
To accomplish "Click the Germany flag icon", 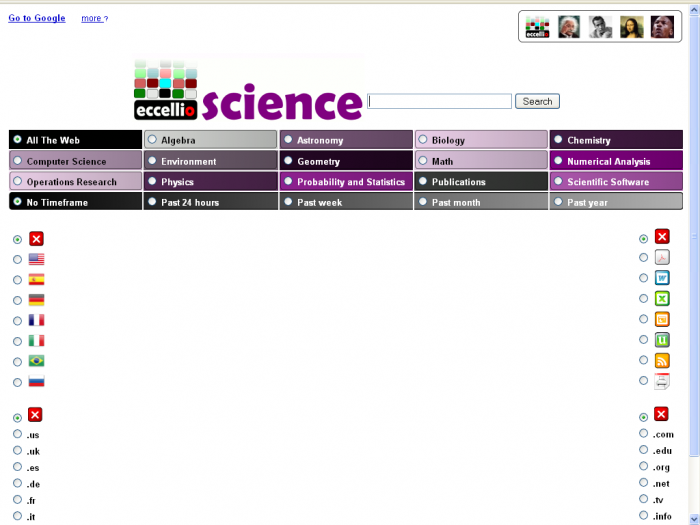I will [x=37, y=300].
